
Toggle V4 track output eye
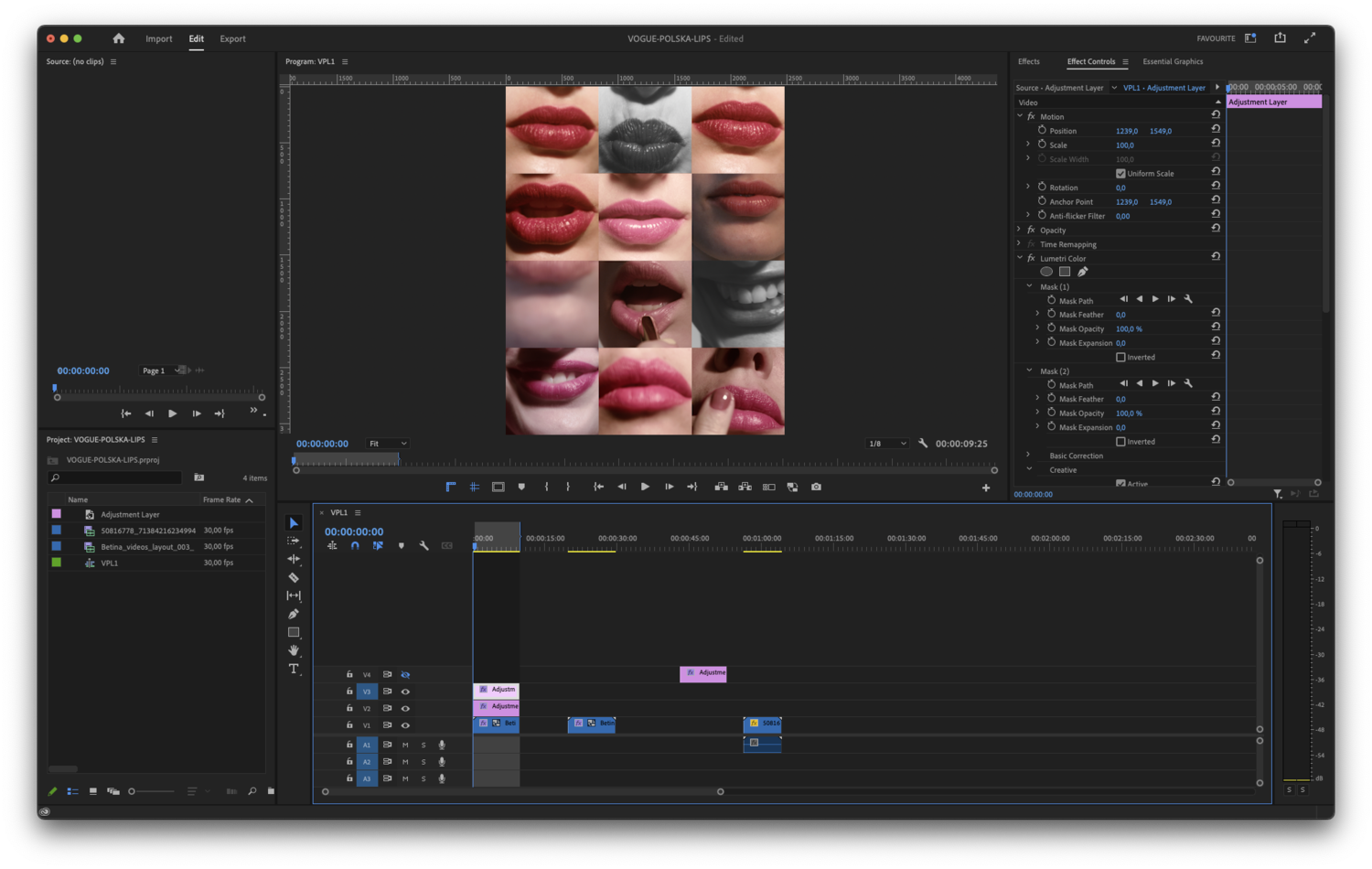[405, 675]
